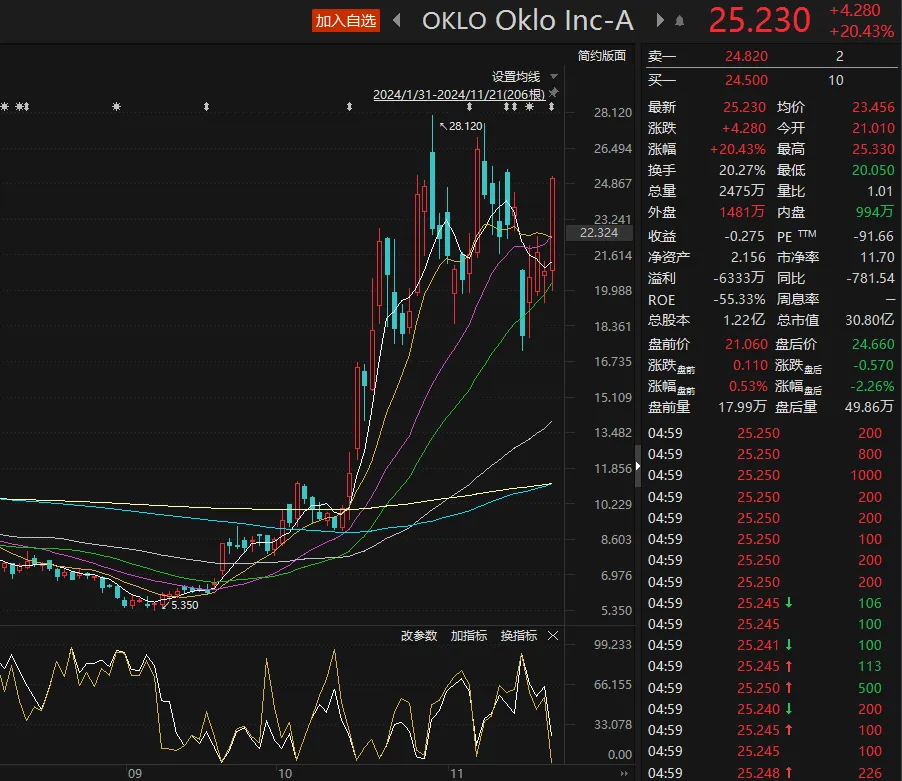
Task: Click the 买一 bid price 24.500
Action: [746, 80]
